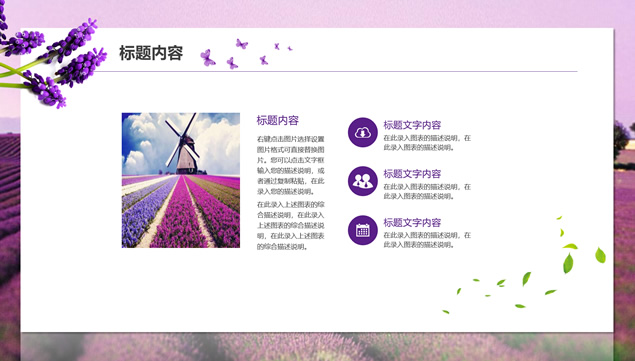The height and width of the screenshot is (361, 635).
Task: Click the two-people users circle icon
Action: 362,181
